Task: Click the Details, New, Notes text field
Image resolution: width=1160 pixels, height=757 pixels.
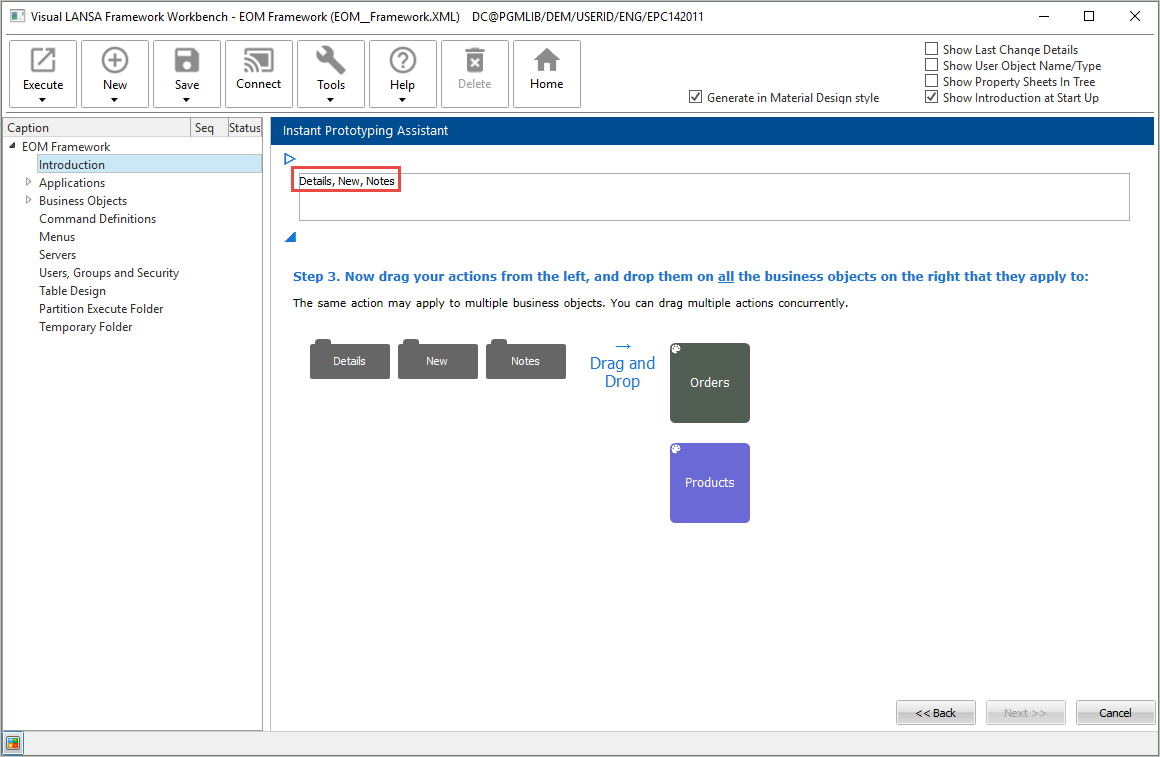Action: 713,197
